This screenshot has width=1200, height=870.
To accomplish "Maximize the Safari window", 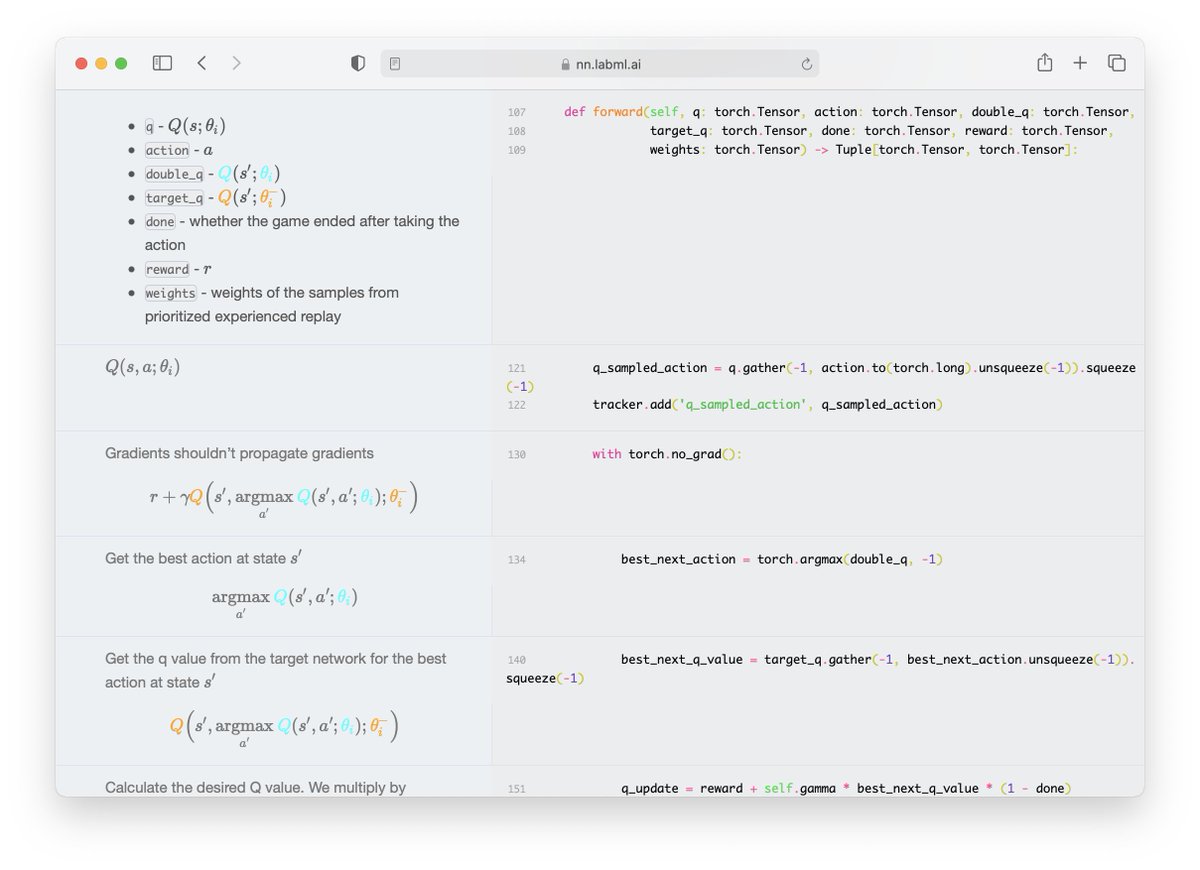I will 121,63.
